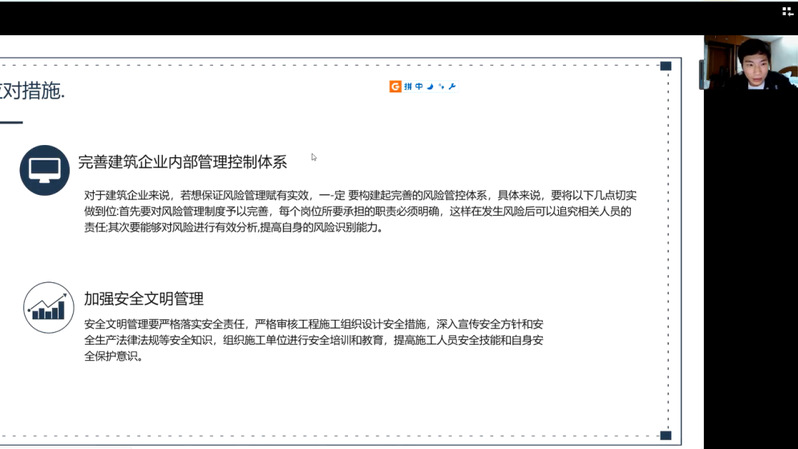The height and width of the screenshot is (449, 798).
Task: Switch the video layout via top-right grid icon
Action: [787, 11]
